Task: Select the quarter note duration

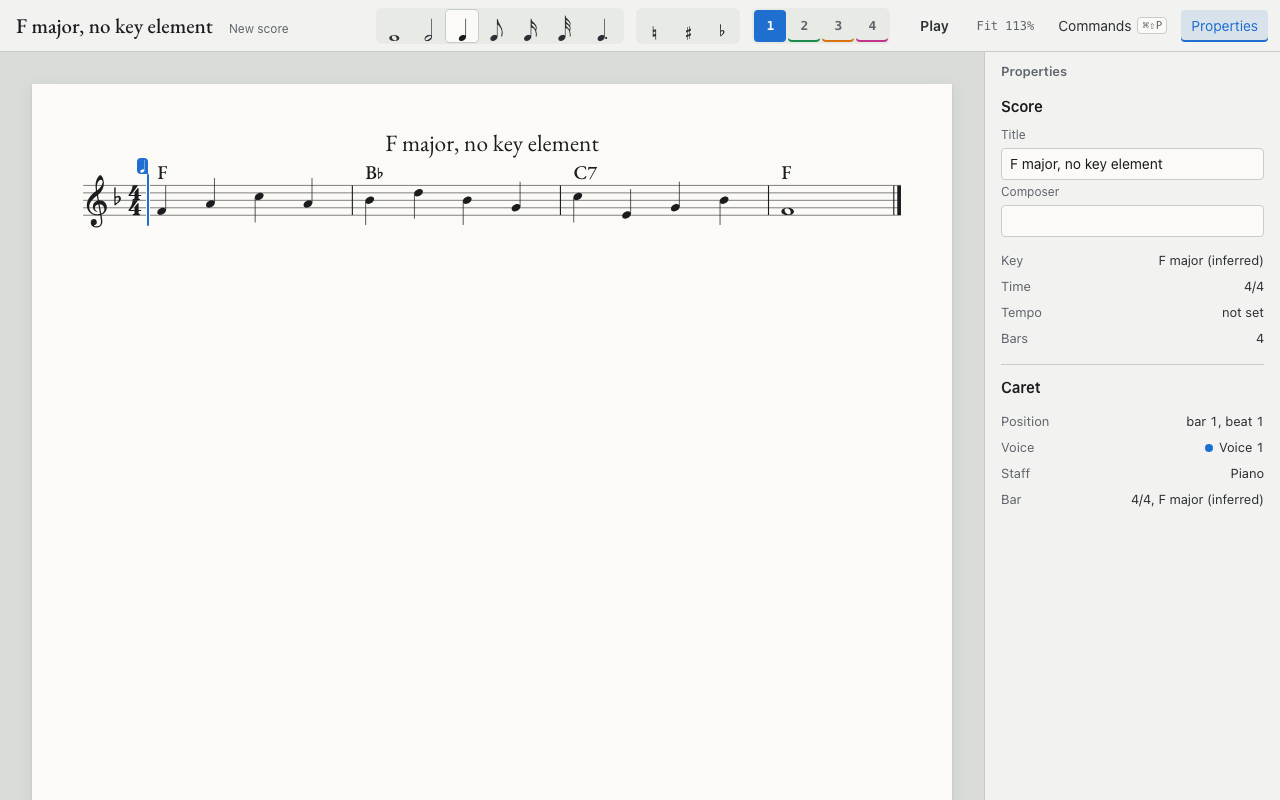Action: [x=462, y=26]
